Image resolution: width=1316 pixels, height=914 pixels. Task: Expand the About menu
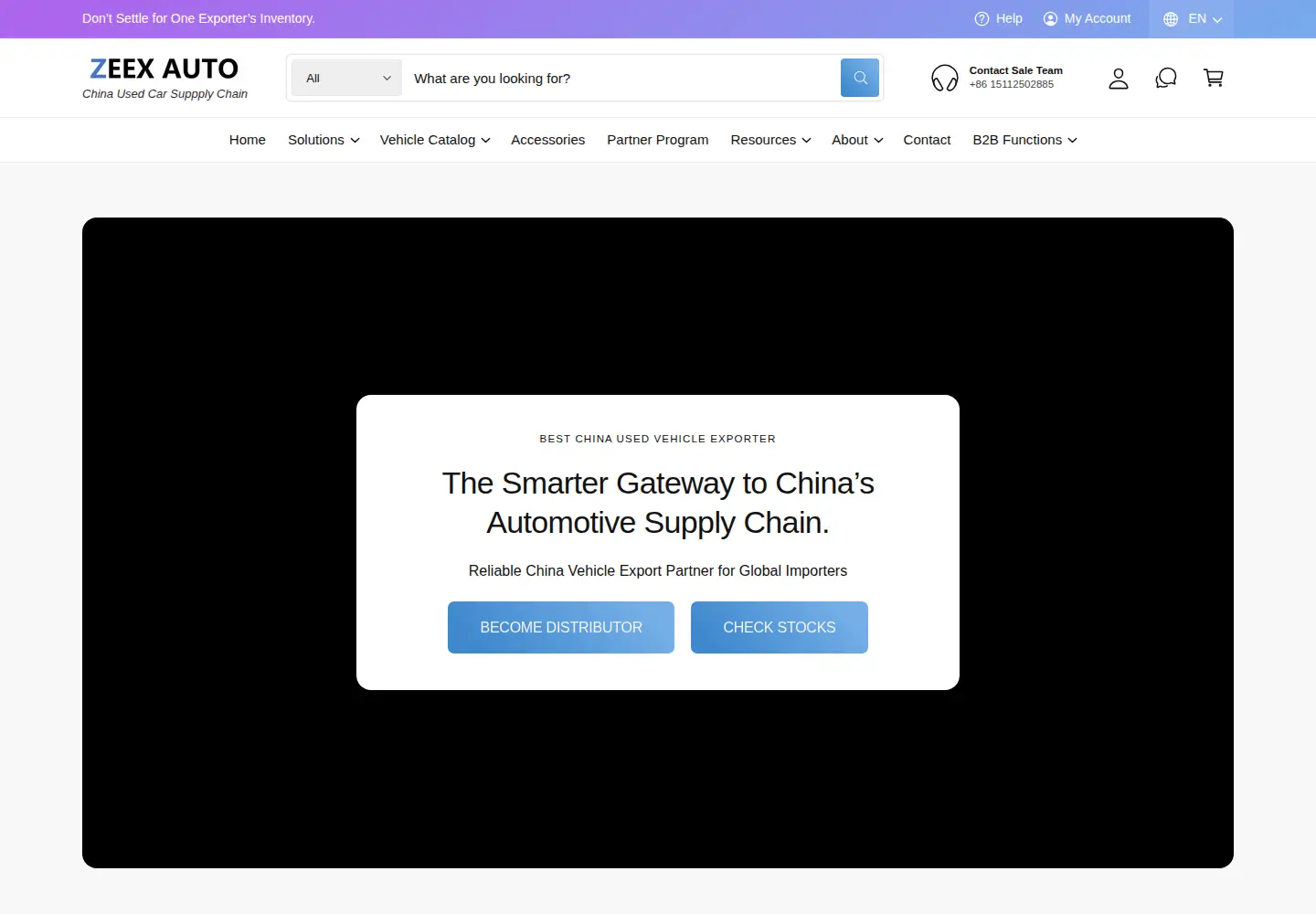[x=857, y=140]
